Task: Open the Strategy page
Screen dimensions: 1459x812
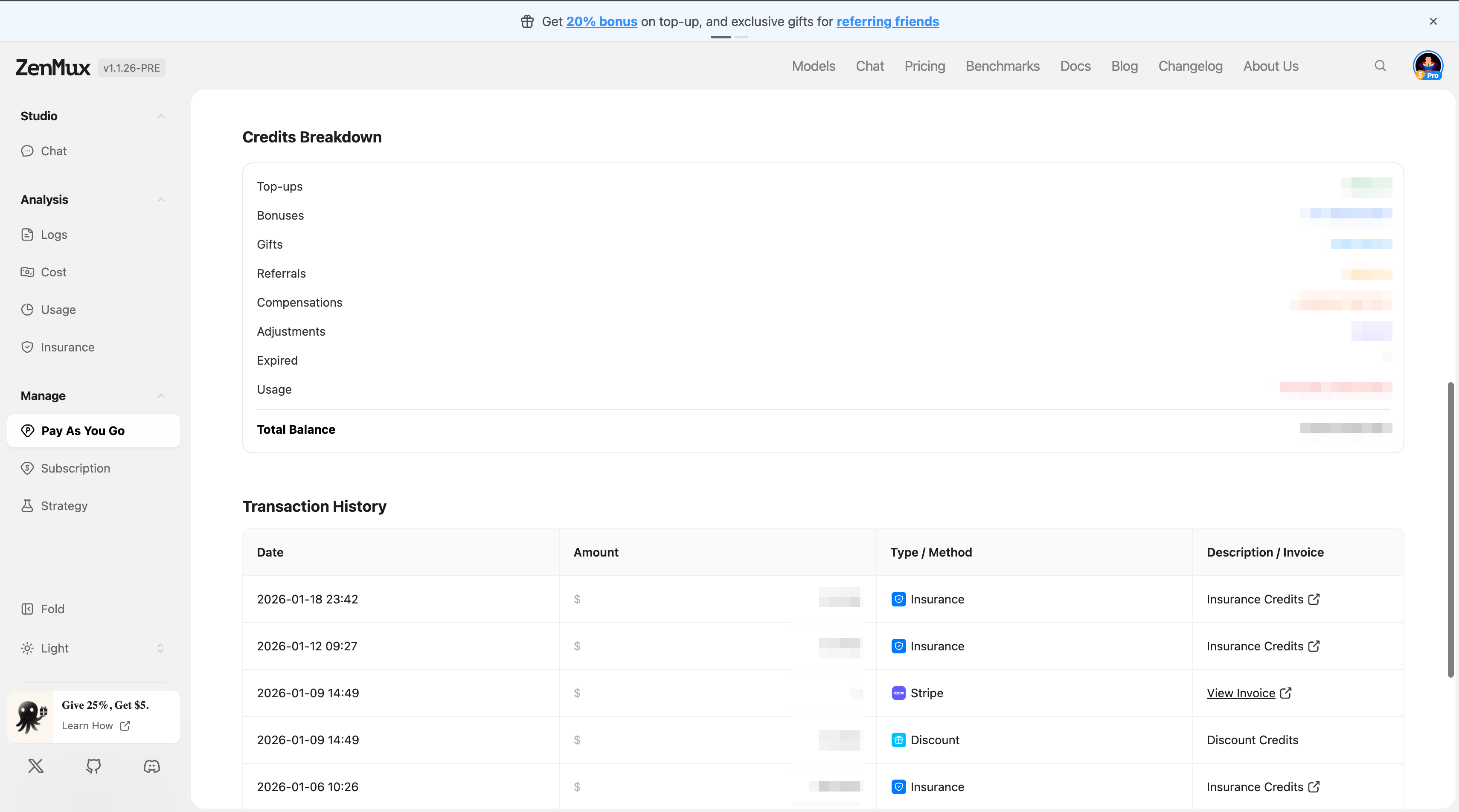Action: pyautogui.click(x=64, y=506)
